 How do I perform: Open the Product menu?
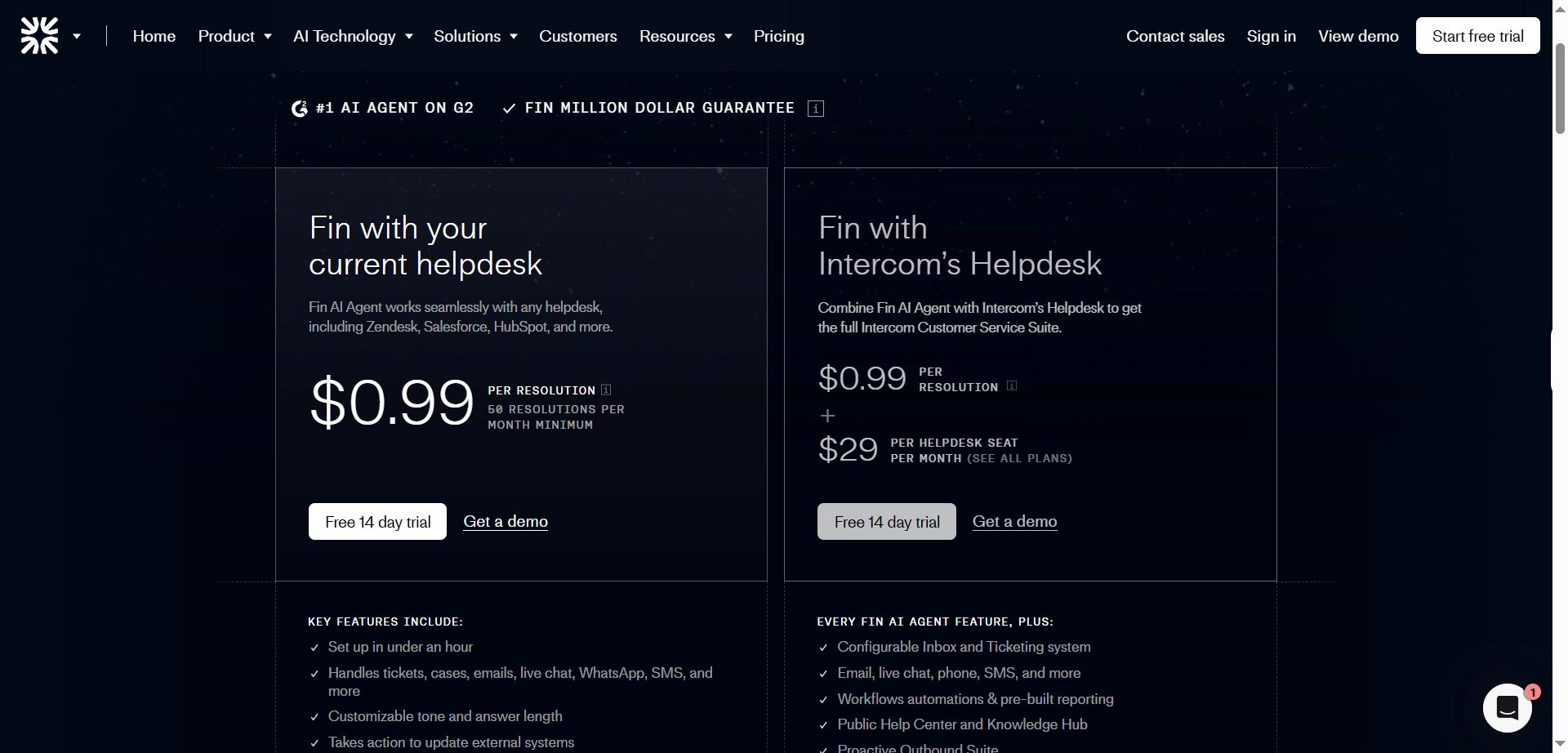pyautogui.click(x=226, y=36)
